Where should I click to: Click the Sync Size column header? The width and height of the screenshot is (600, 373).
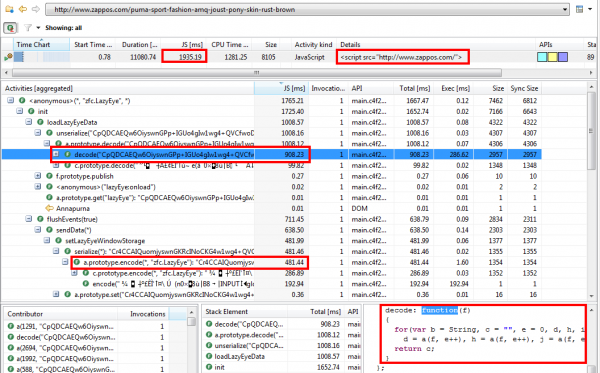click(524, 88)
